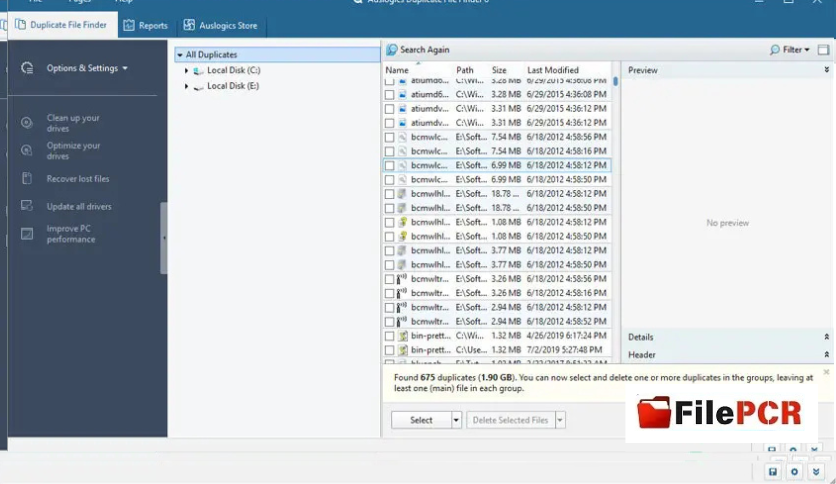The image size is (836, 484).
Task: Click the 3.26 MB cell at 4:58:16 PM
Action: pos(506,293)
